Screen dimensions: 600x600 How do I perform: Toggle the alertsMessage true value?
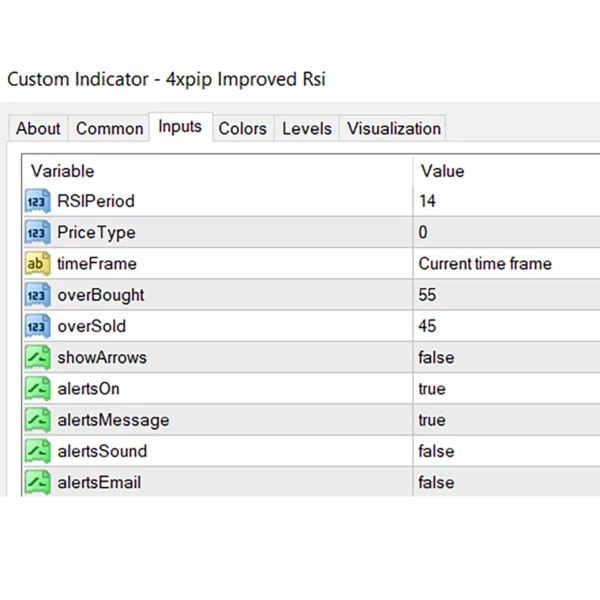tap(432, 420)
